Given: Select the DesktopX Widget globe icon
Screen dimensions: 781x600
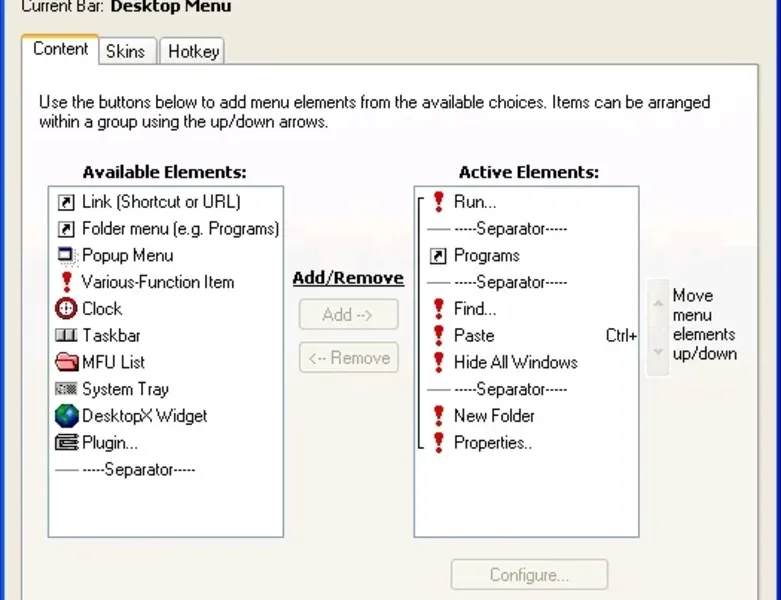Looking at the screenshot, I should [x=66, y=416].
